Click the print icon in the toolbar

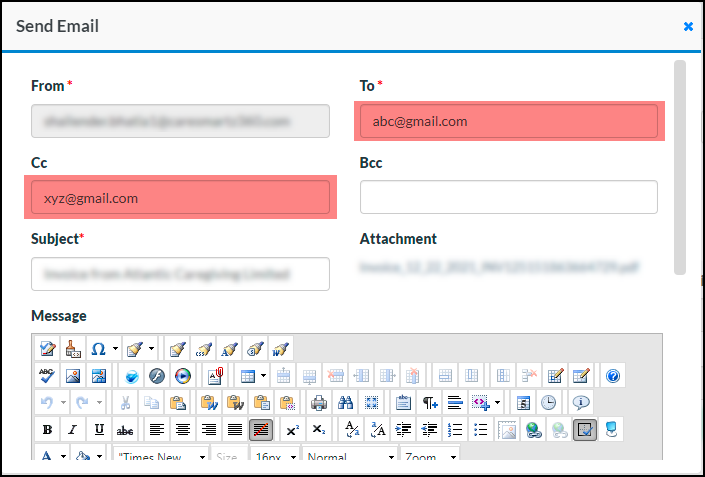319,403
